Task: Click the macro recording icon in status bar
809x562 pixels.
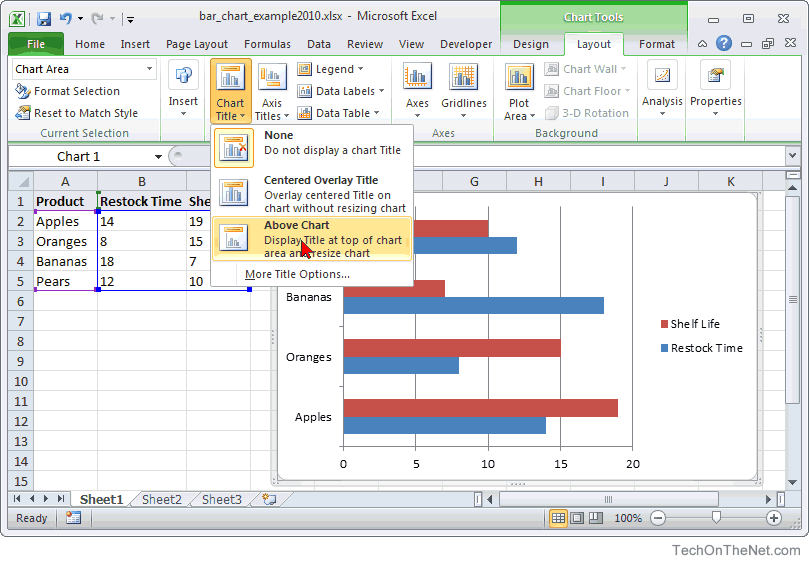Action: point(73,518)
